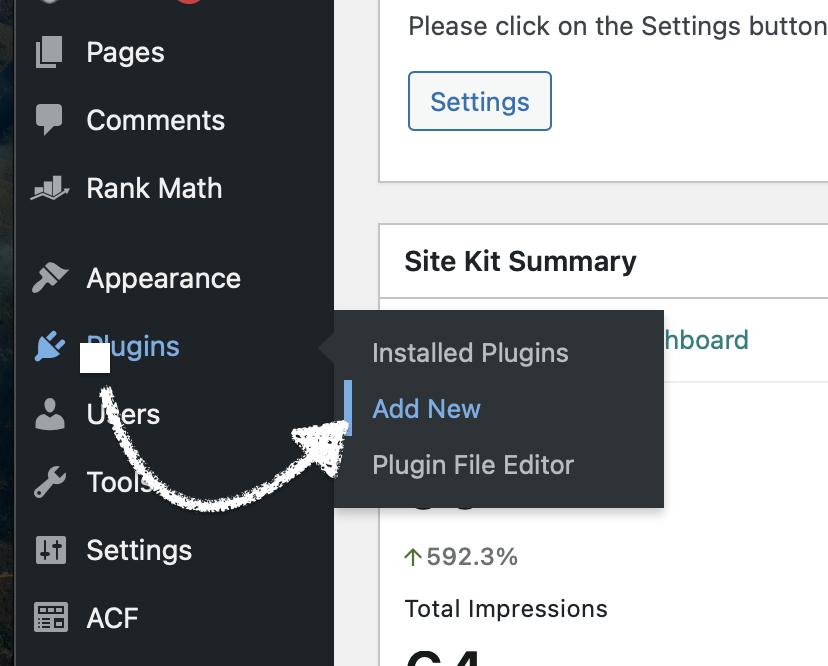This screenshot has height=666, width=828.
Task: Click the Site Kit Summary heading
Action: 520,261
